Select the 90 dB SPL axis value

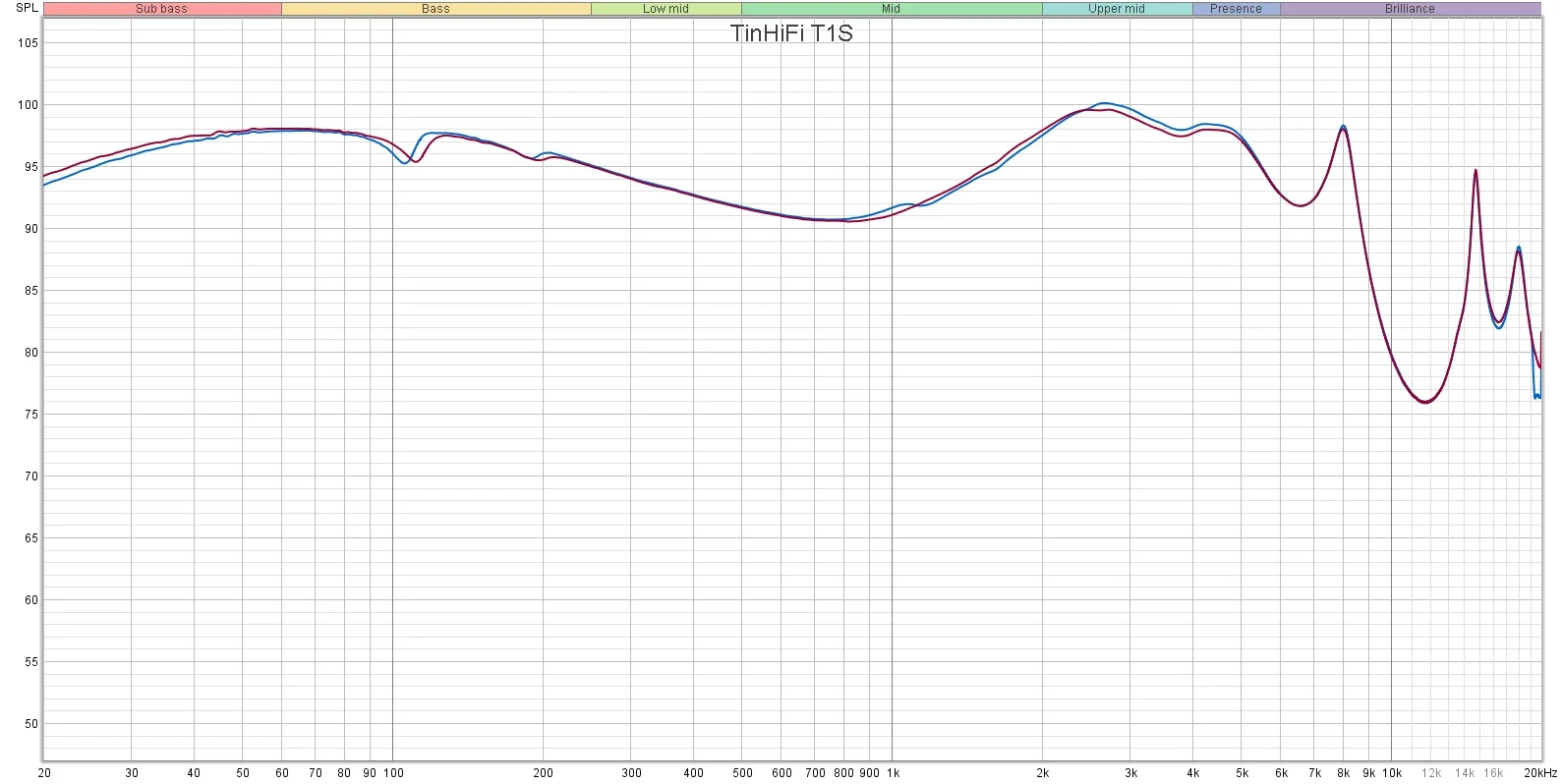click(x=30, y=229)
